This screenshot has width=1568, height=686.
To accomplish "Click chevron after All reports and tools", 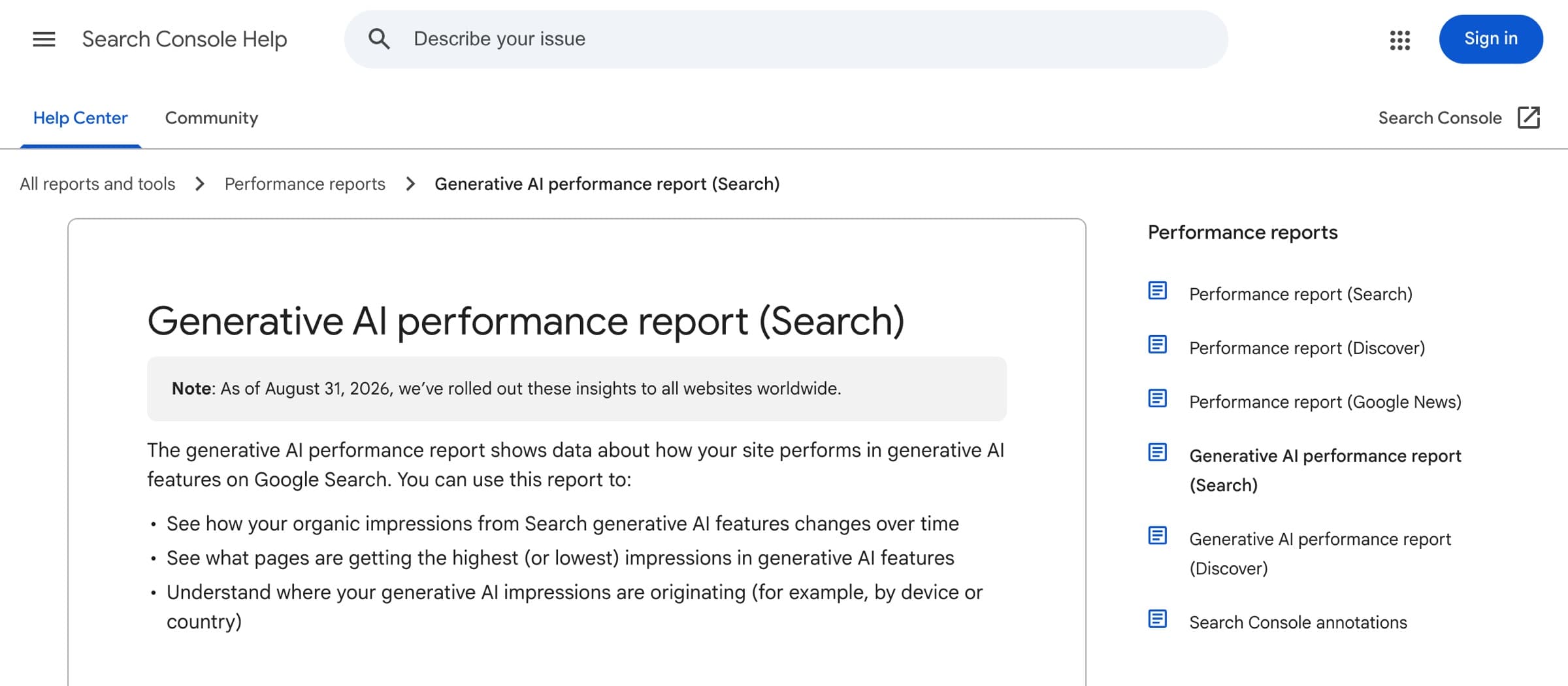I will 200,184.
